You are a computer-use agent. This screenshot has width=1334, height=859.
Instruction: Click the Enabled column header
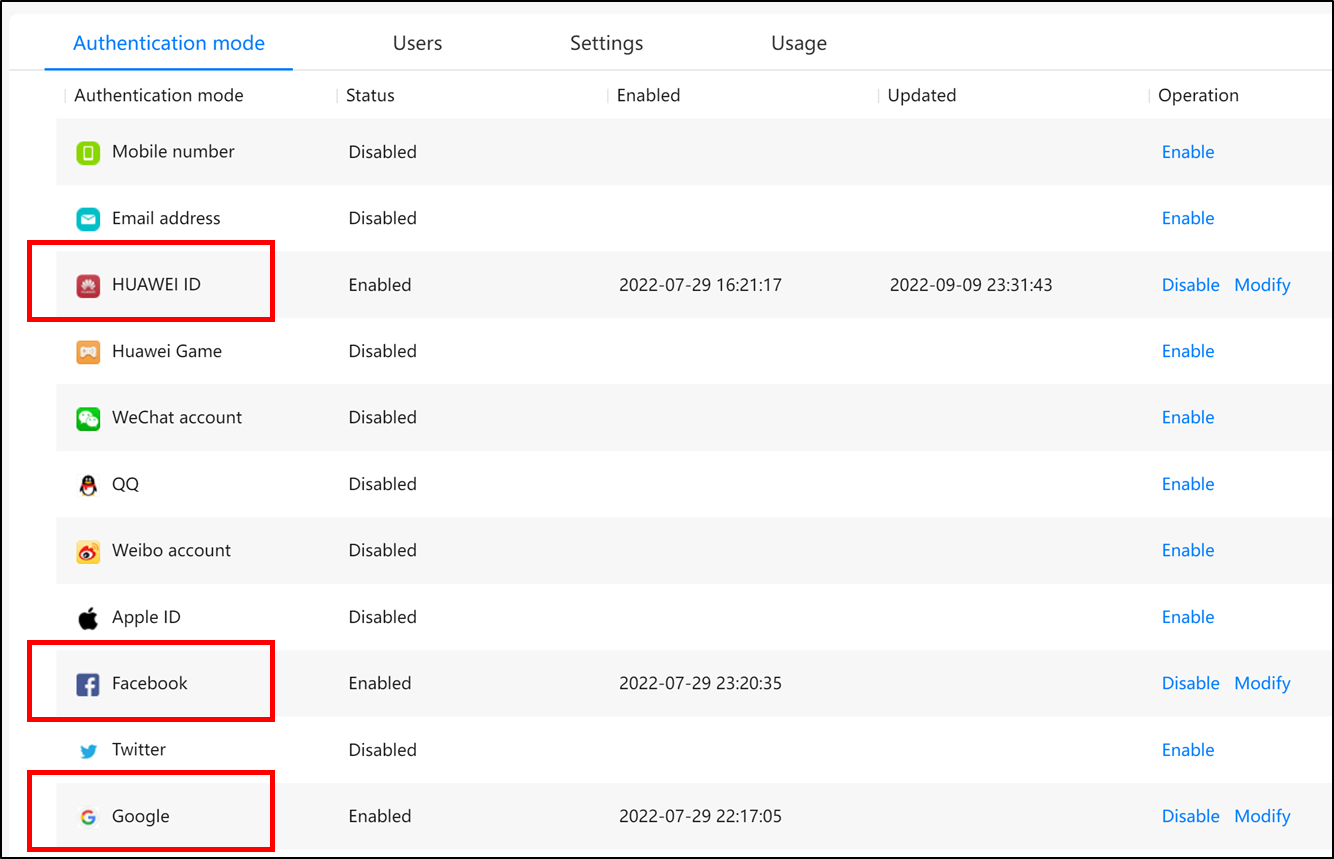[x=648, y=96]
